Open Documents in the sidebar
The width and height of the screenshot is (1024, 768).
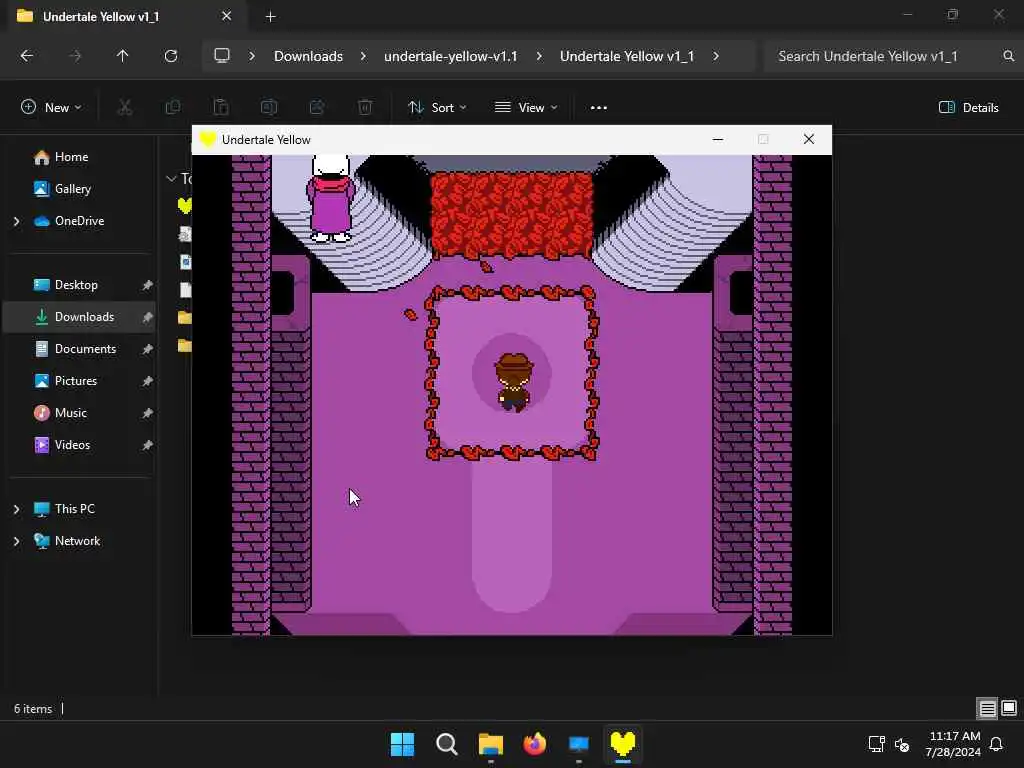86,349
